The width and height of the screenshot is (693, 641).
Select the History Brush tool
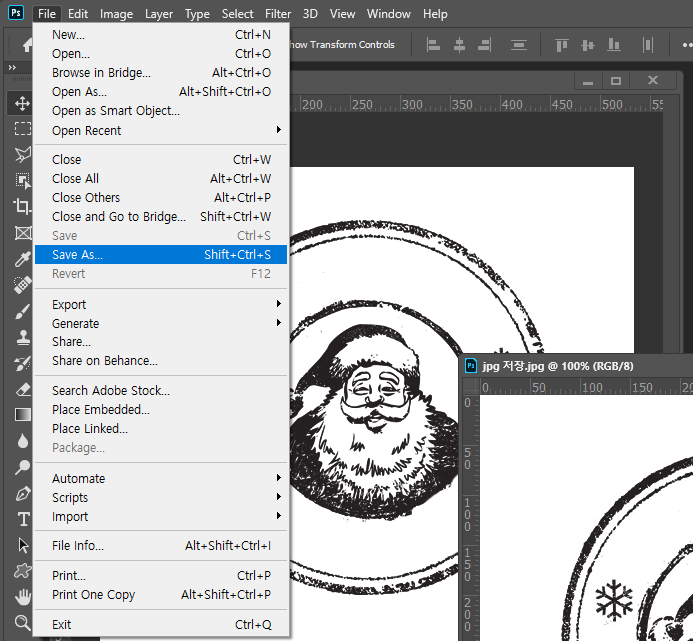click(x=22, y=363)
